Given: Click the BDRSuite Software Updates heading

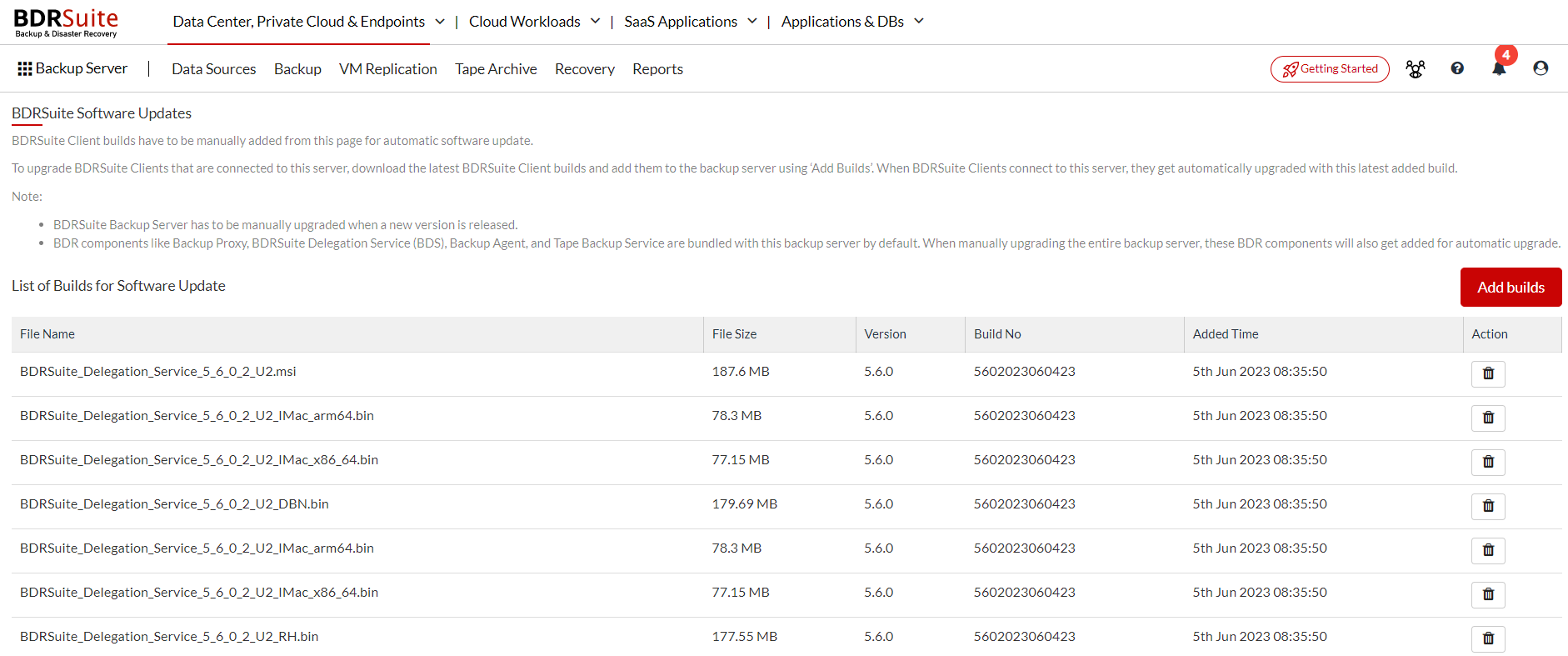Looking at the screenshot, I should (102, 113).
